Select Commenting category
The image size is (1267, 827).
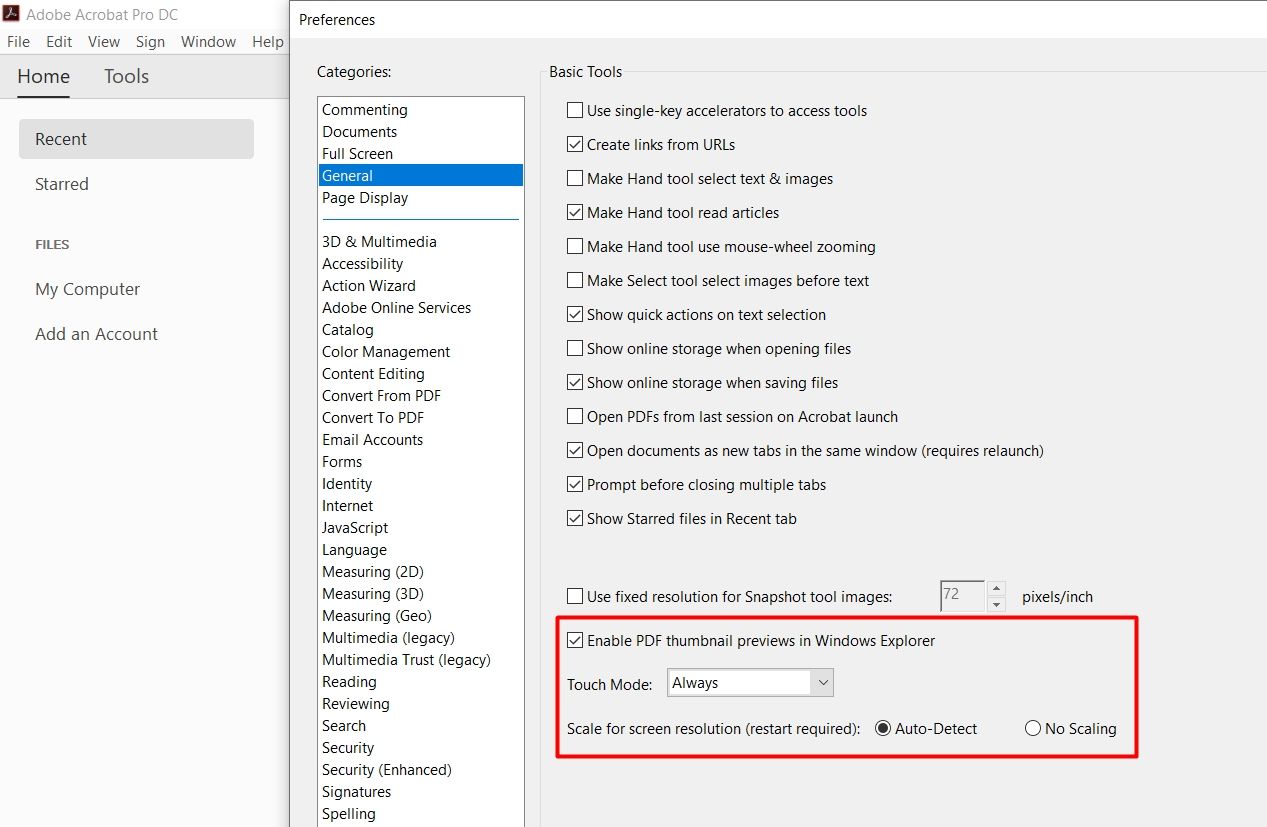pos(421,110)
